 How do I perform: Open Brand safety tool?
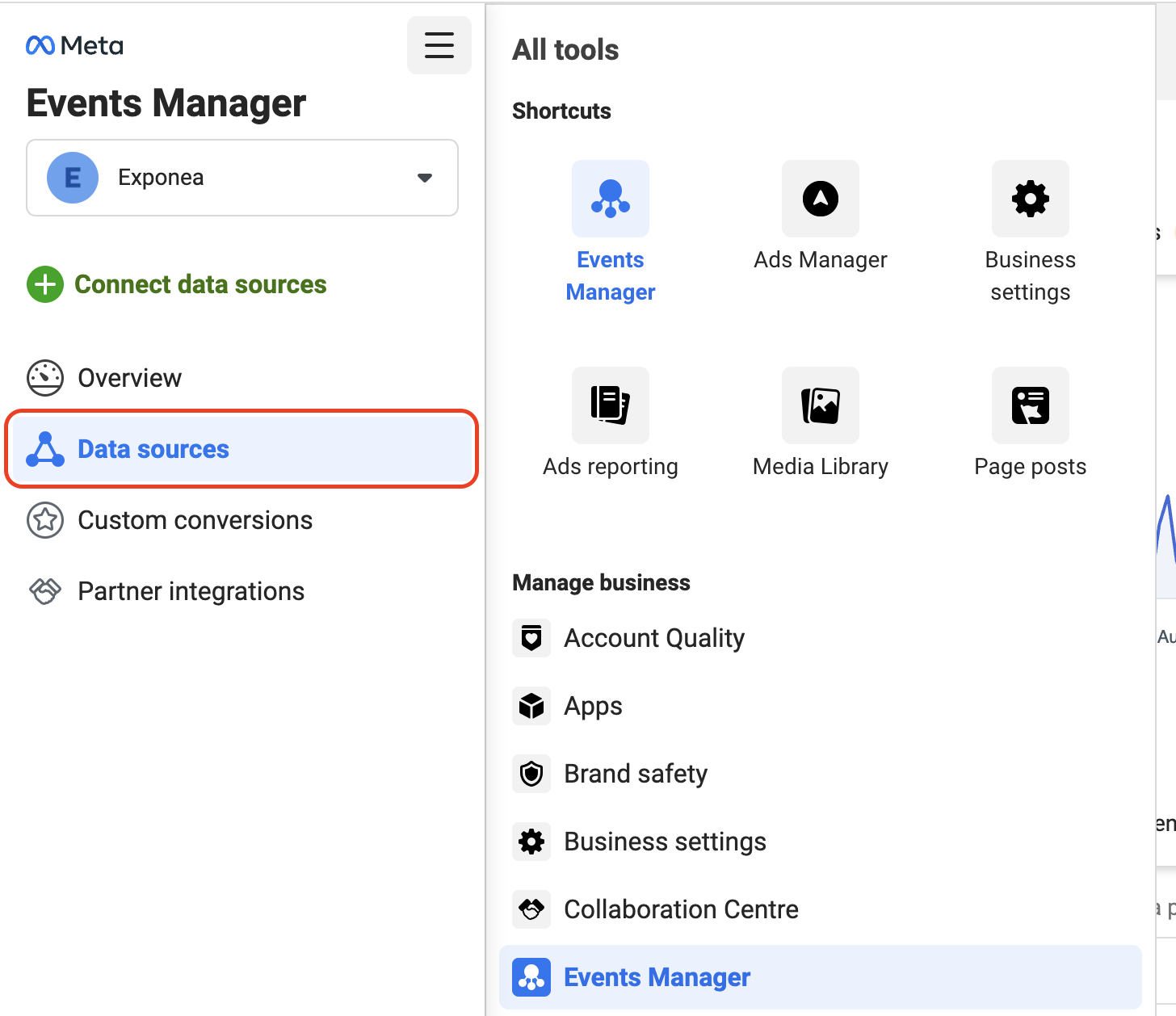tap(636, 774)
